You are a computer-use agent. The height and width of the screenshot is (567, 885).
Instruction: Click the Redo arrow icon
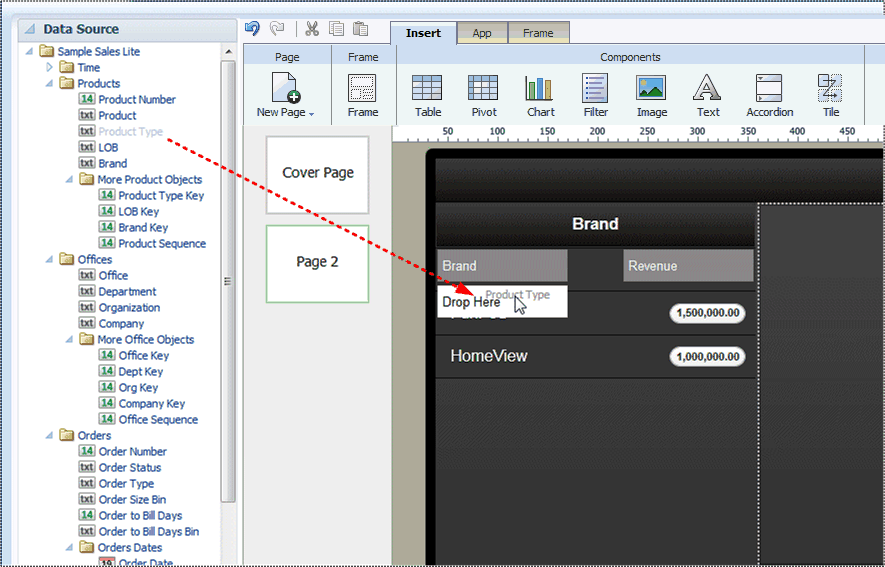[277, 28]
